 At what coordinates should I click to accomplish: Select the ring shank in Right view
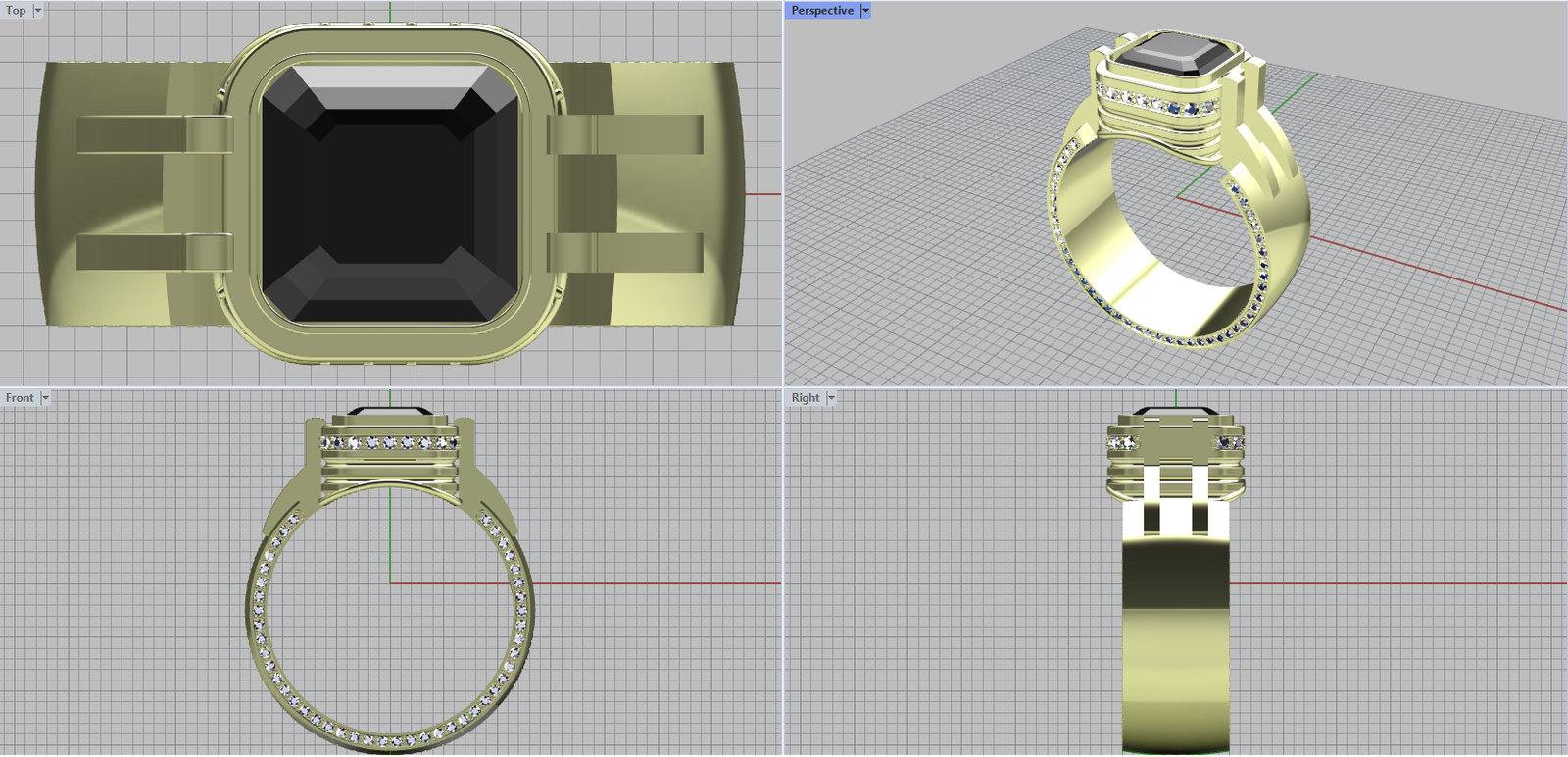1176,637
